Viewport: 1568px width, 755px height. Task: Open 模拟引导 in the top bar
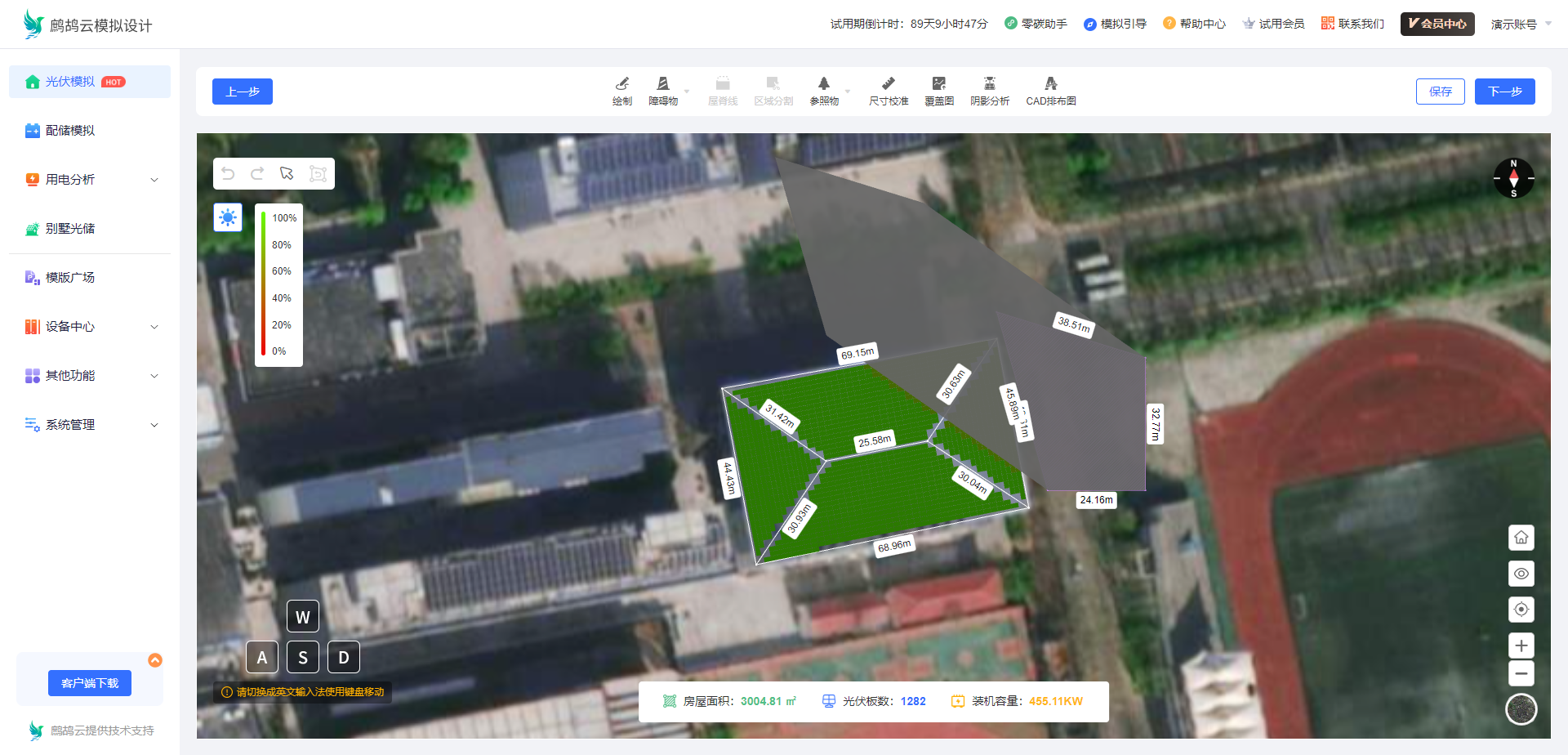pyautogui.click(x=1115, y=24)
